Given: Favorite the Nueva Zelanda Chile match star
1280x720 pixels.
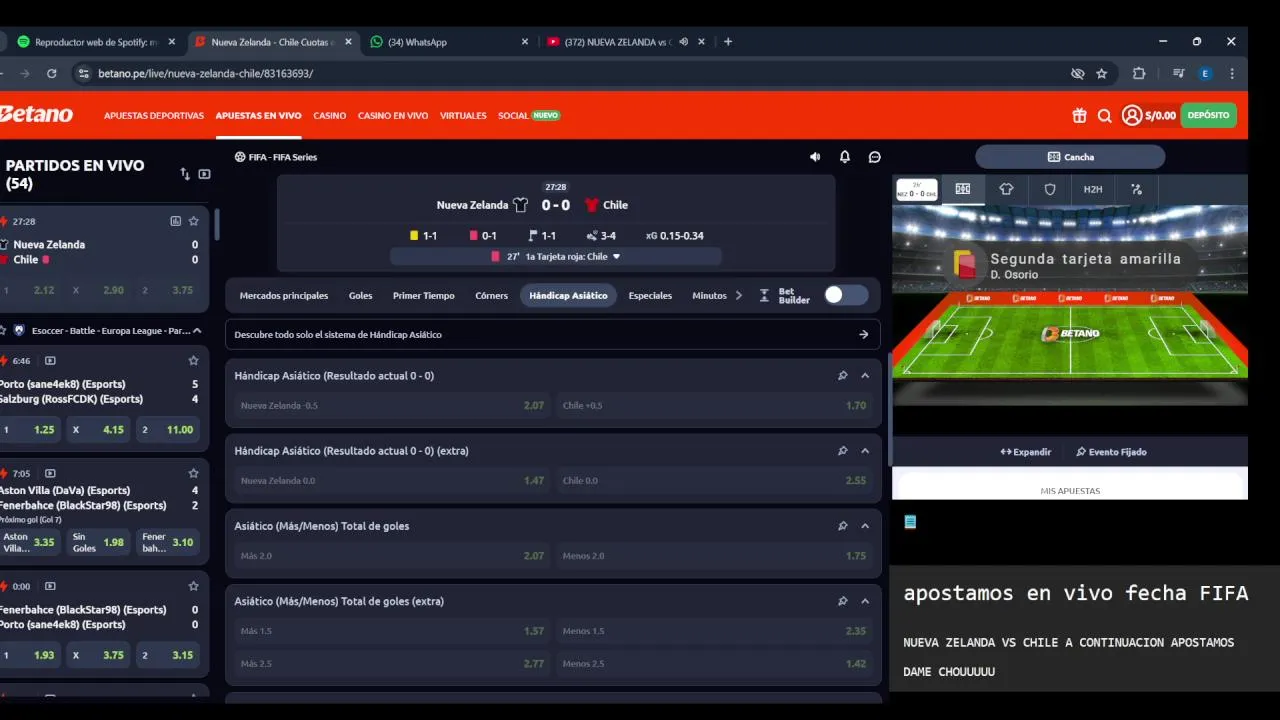Looking at the screenshot, I should coord(194,221).
